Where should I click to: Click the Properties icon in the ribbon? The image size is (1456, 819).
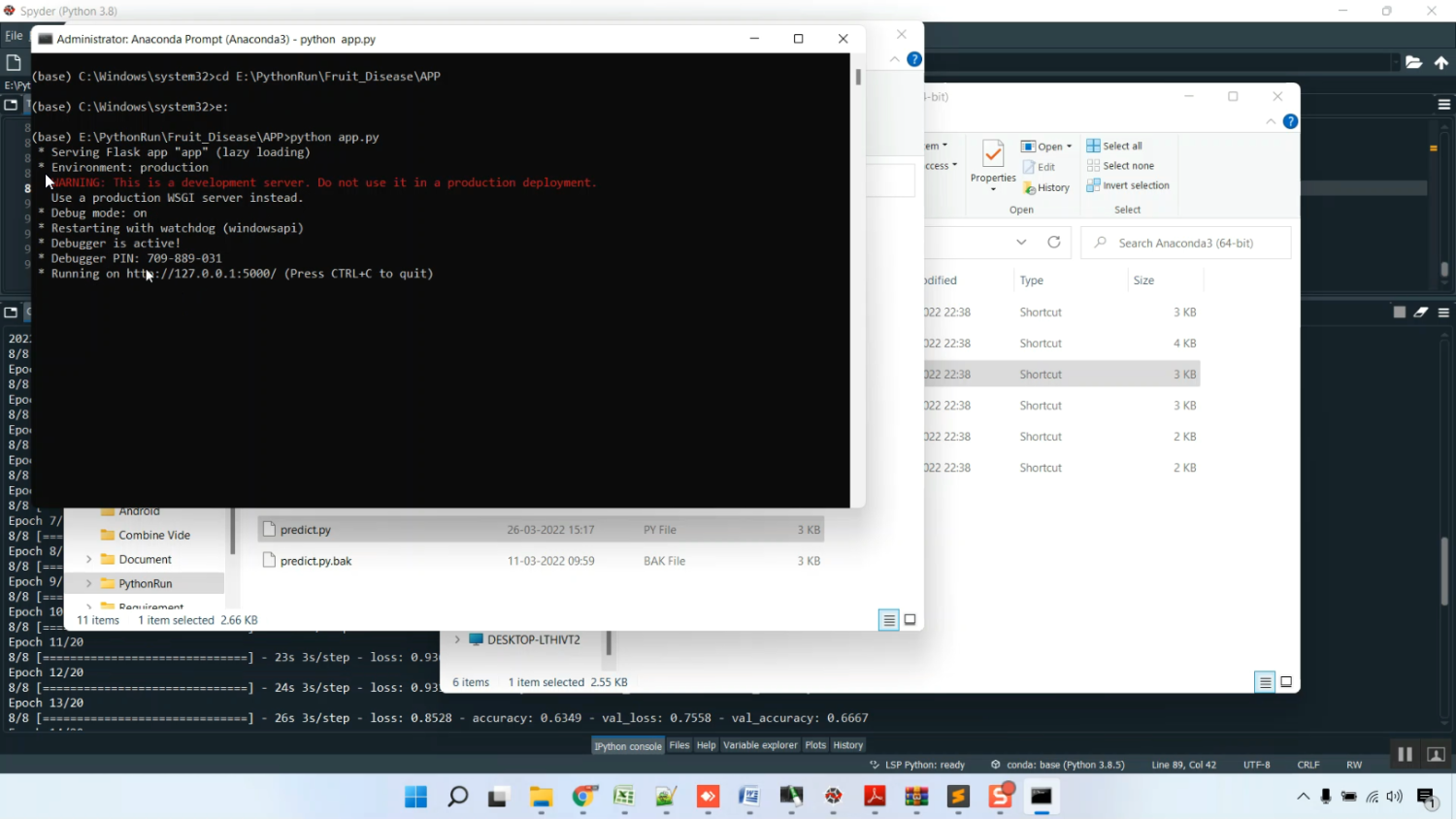pos(993,157)
